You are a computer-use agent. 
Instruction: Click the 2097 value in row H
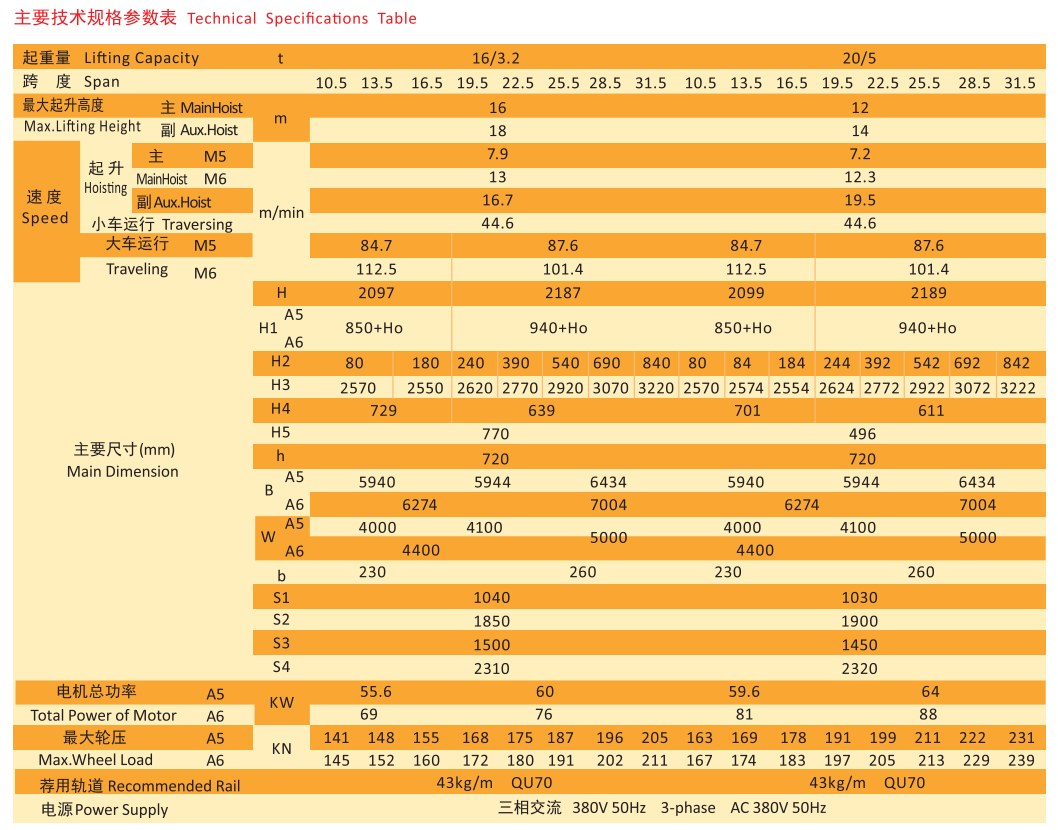tap(377, 293)
